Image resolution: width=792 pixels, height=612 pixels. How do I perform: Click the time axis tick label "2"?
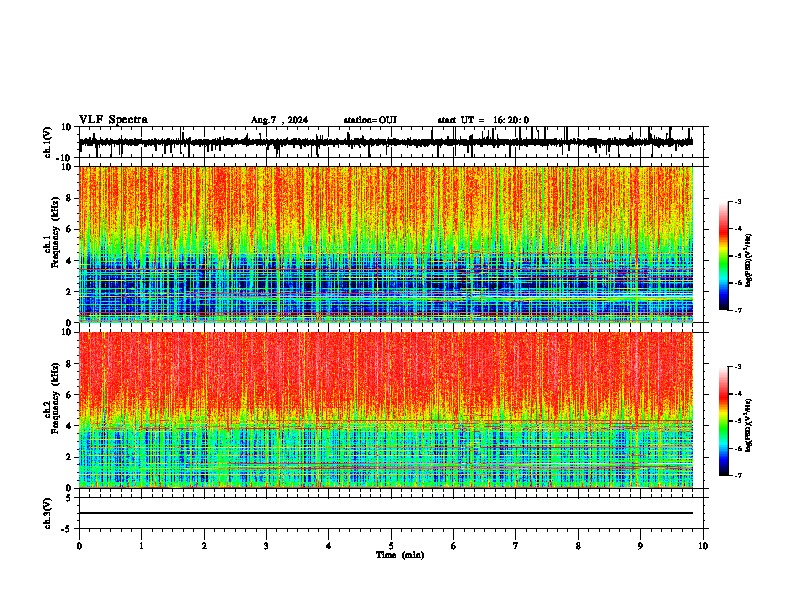pos(204,546)
